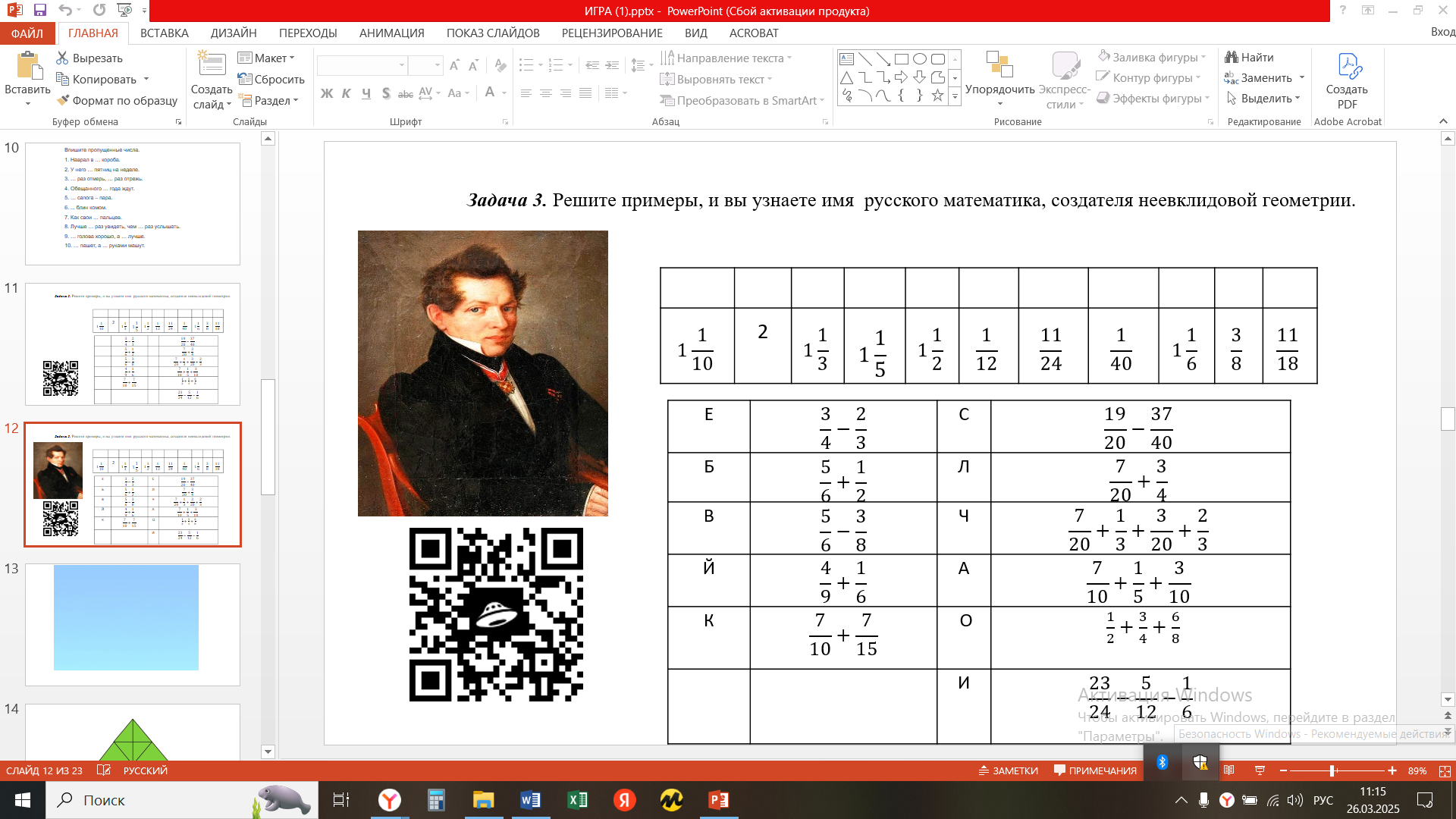Screen dimensions: 1456x819
Task: Open Windows Start menu
Action: [x=23, y=800]
